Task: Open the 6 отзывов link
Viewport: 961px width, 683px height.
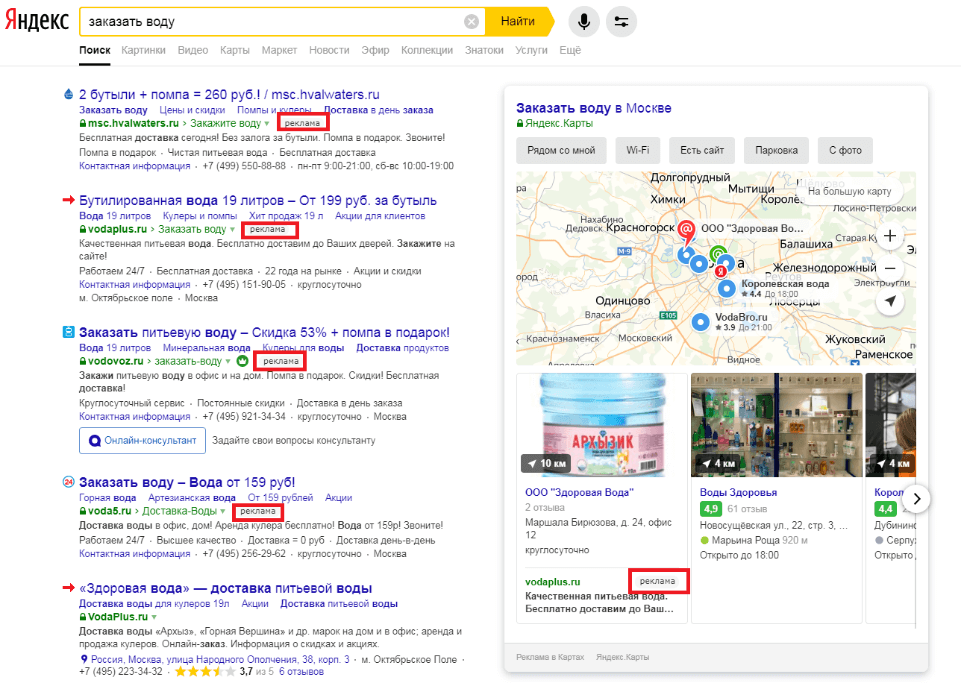Action: click(301, 672)
